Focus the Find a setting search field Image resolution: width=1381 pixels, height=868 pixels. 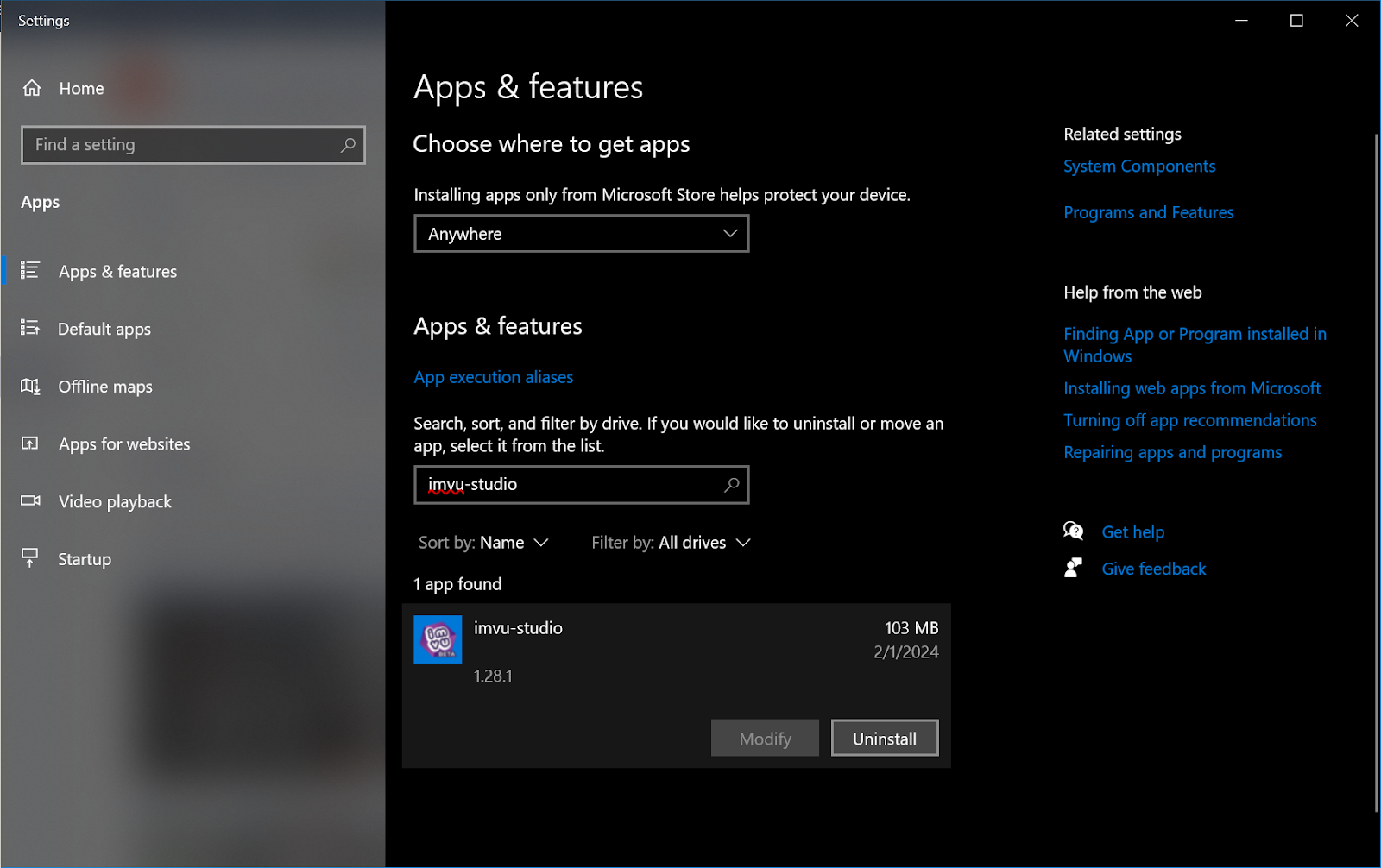pos(193,145)
